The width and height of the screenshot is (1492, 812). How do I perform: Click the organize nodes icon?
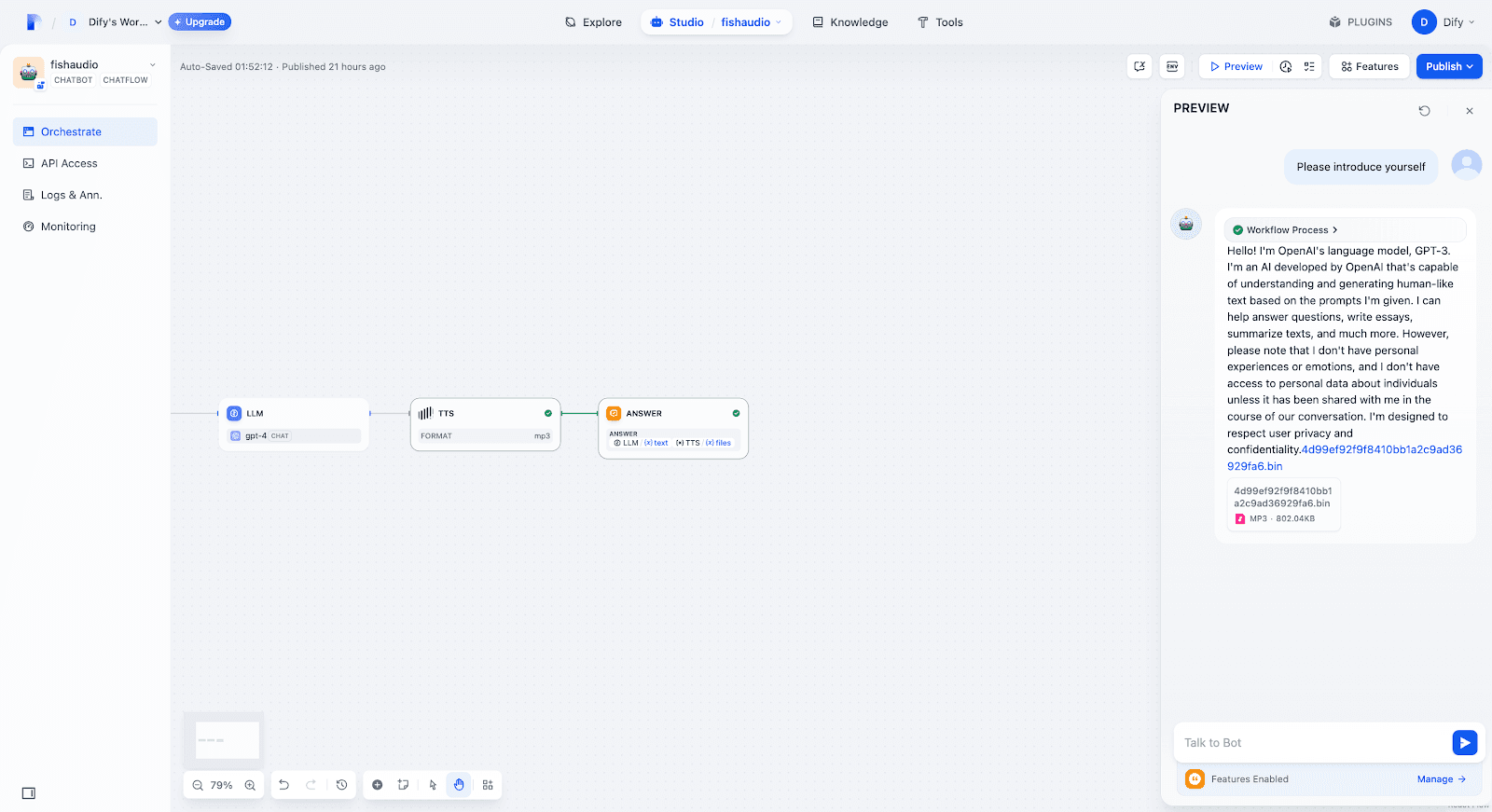click(x=488, y=785)
